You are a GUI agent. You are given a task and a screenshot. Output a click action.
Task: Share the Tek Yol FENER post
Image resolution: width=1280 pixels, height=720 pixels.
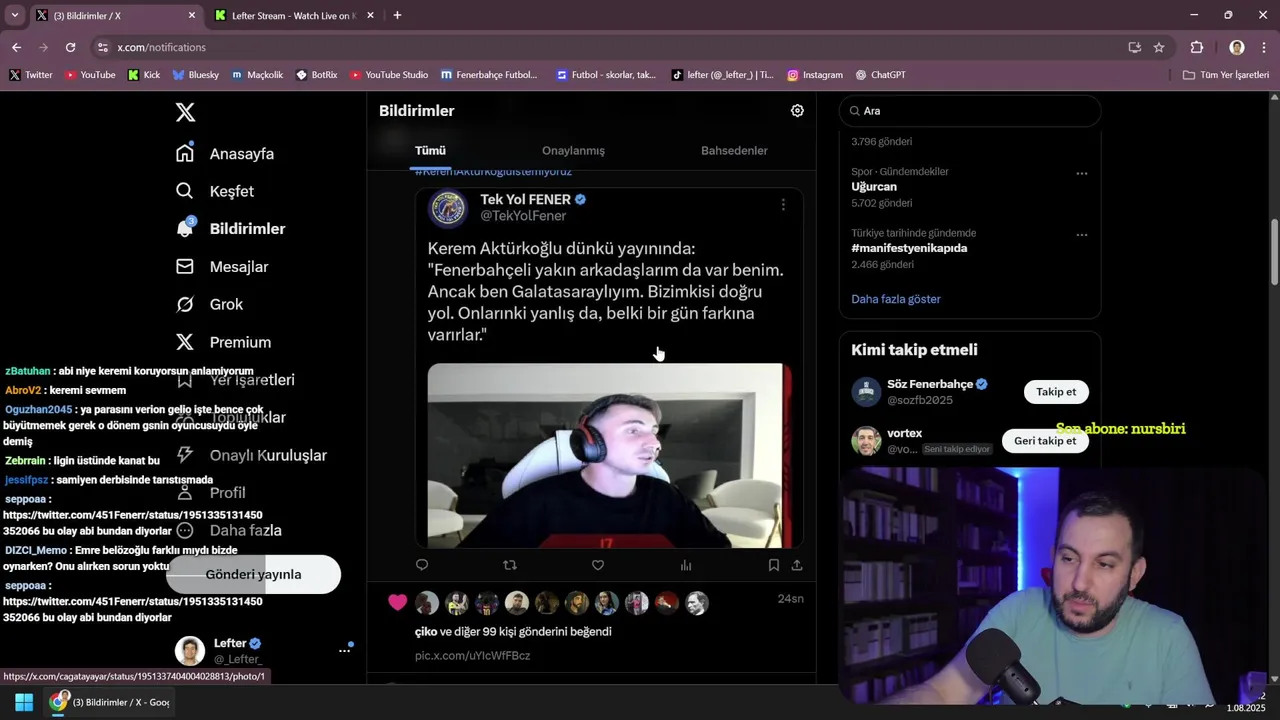797,565
